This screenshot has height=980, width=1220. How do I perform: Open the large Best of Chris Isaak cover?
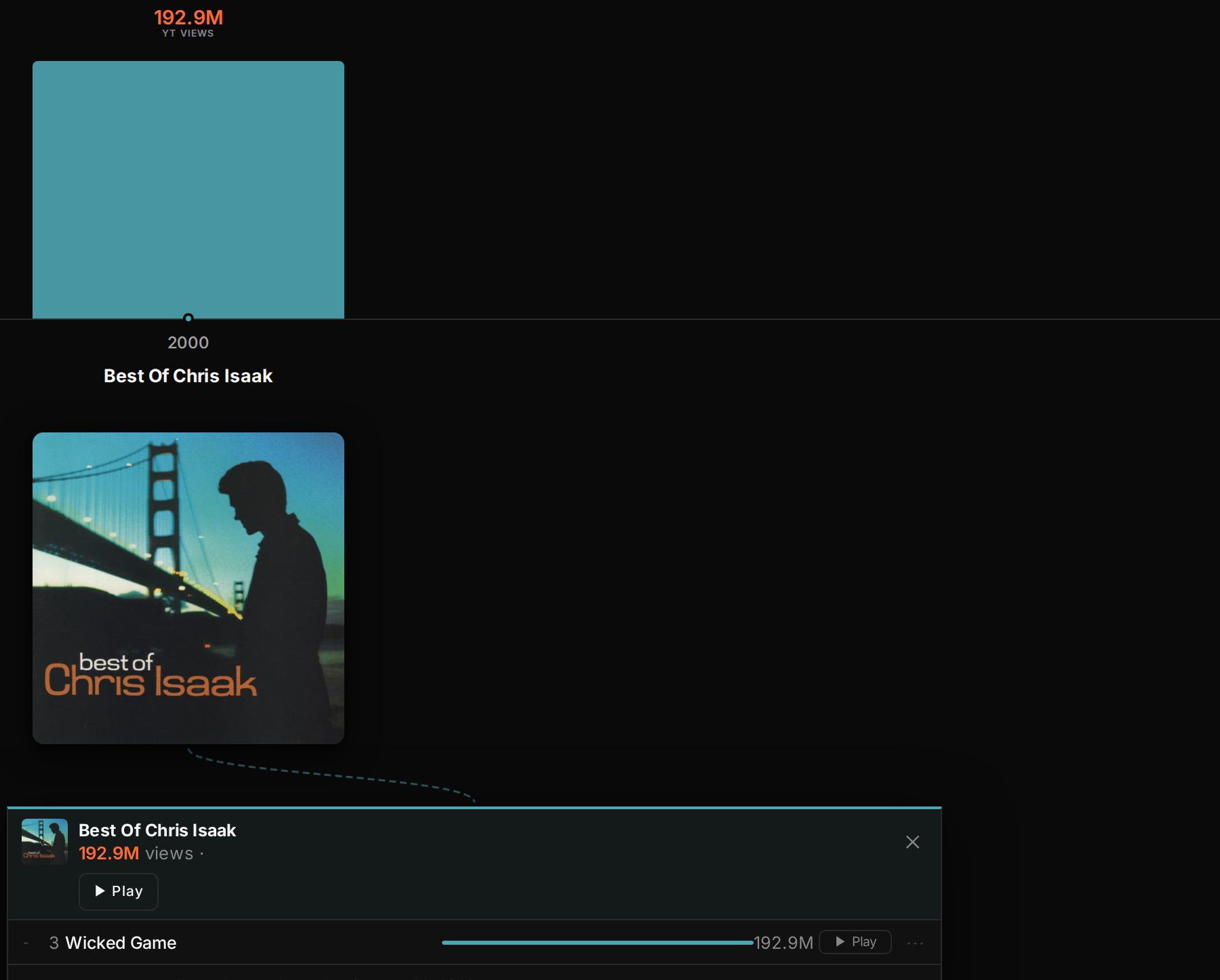tap(188, 588)
